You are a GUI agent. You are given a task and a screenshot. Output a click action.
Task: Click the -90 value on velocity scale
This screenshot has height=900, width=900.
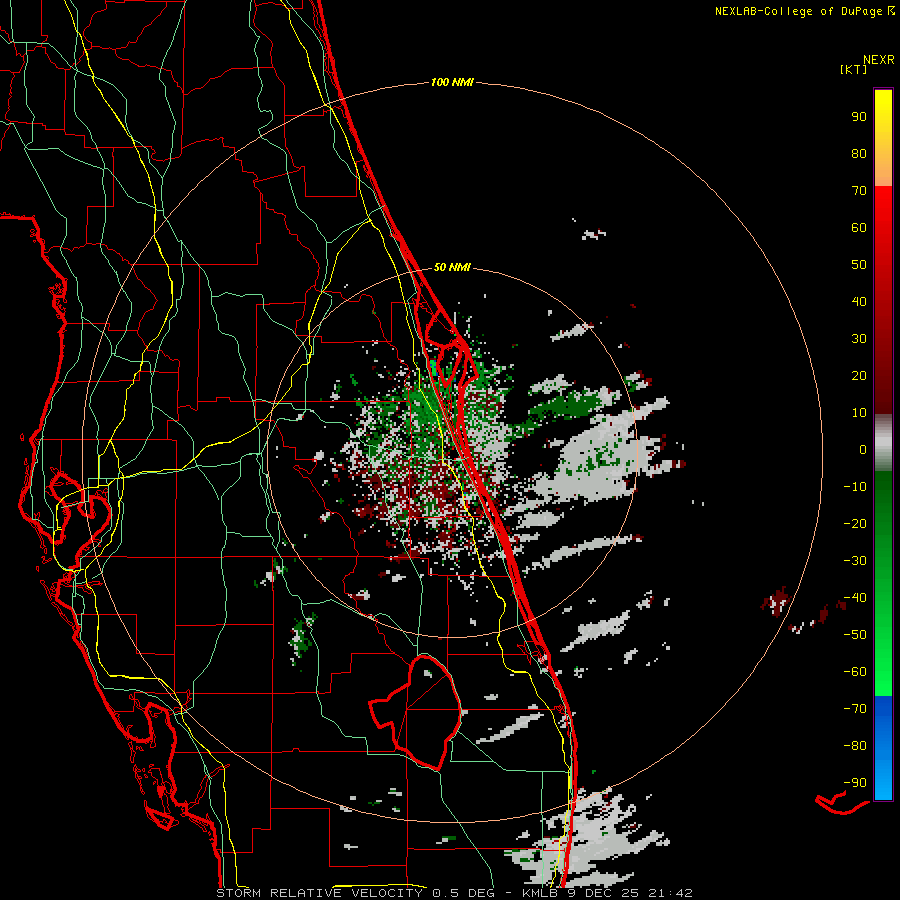855,782
